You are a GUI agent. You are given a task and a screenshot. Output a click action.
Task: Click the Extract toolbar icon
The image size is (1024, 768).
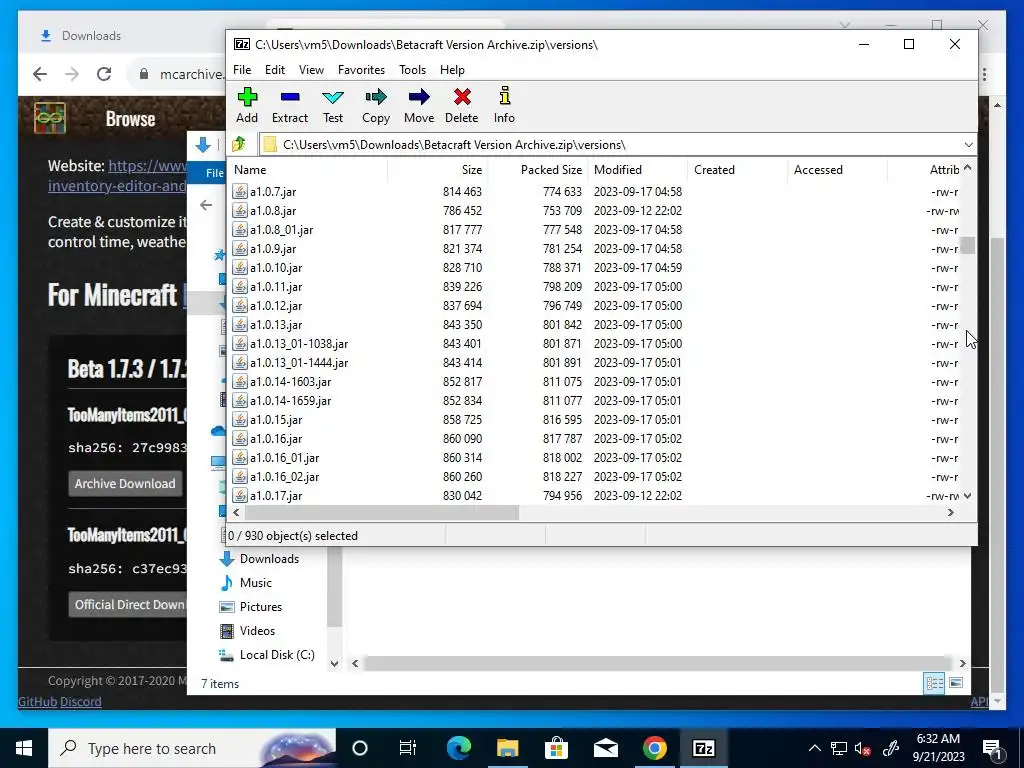click(290, 98)
